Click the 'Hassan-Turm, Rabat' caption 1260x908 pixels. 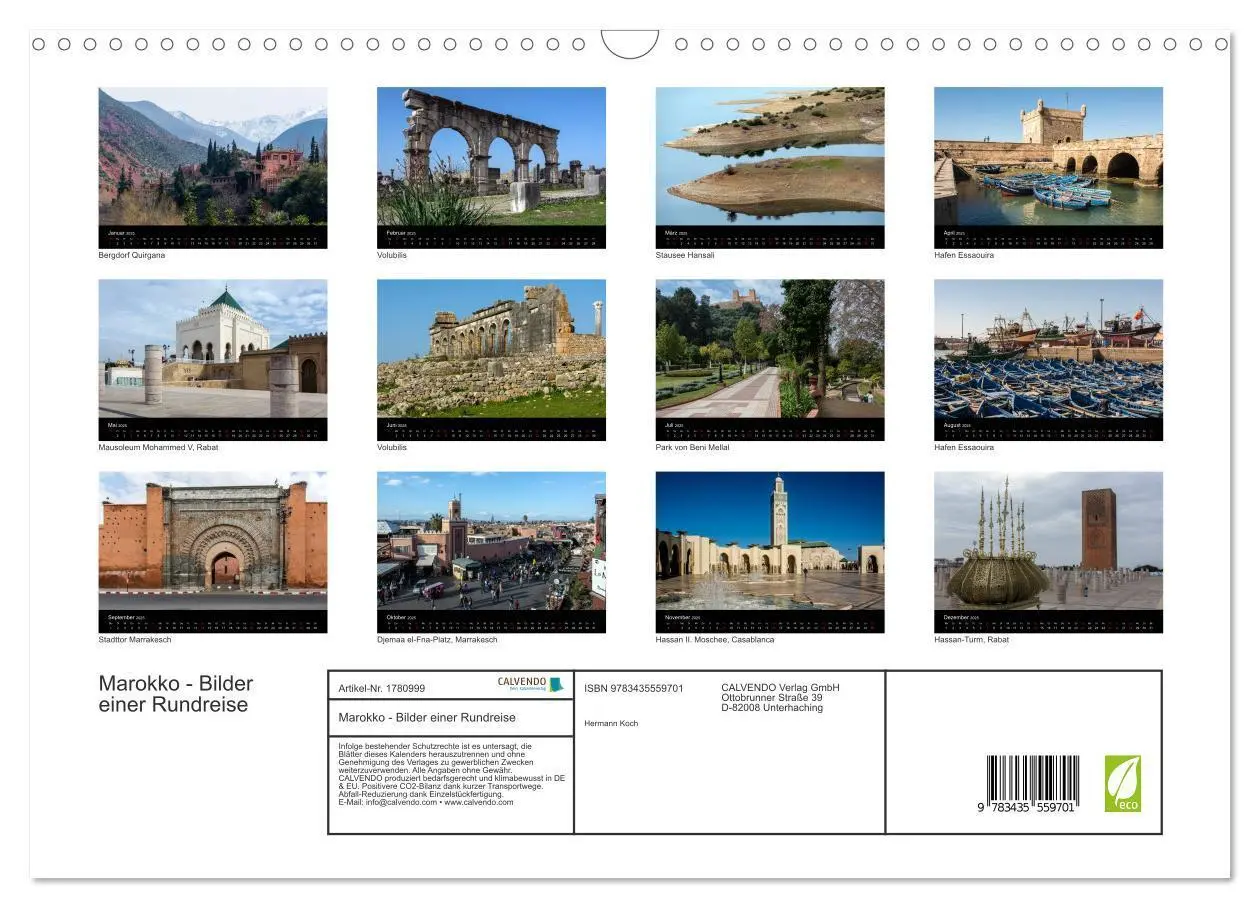tap(972, 639)
